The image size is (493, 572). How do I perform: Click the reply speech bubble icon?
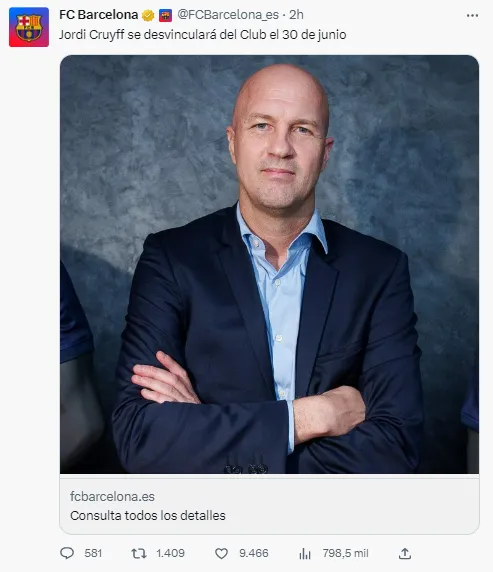(x=67, y=553)
